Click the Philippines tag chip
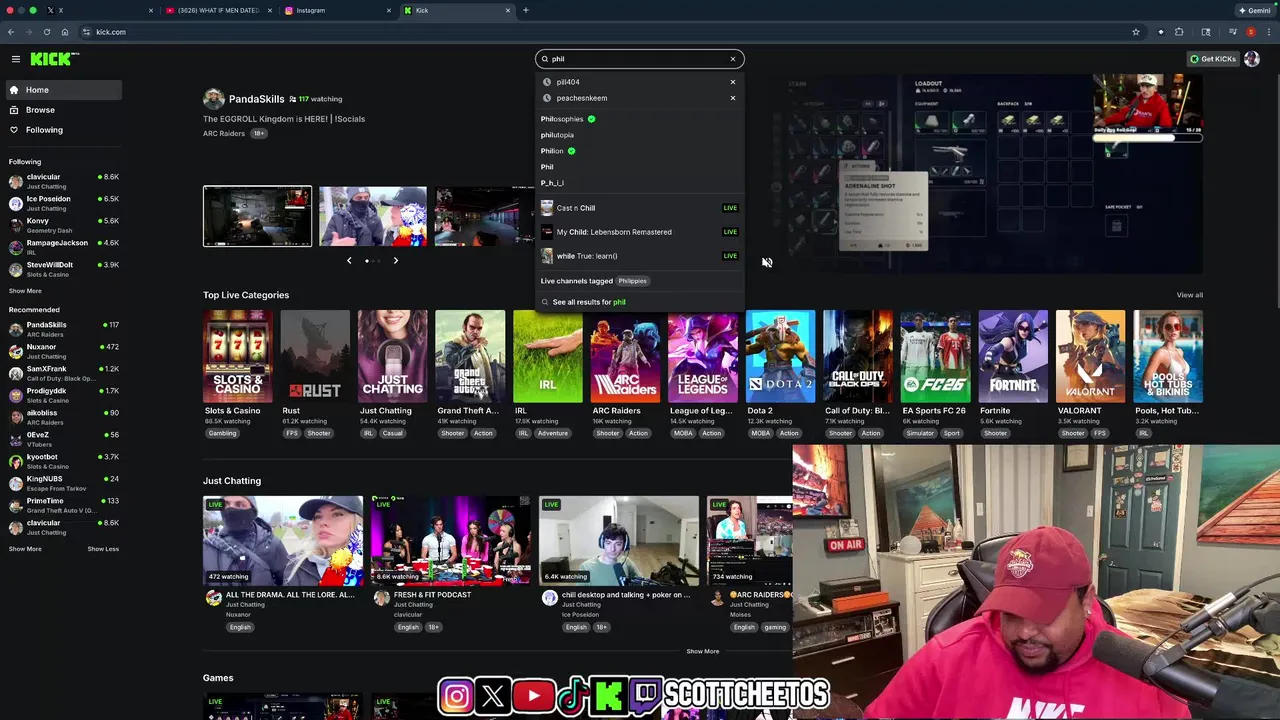The image size is (1280, 720). (632, 281)
